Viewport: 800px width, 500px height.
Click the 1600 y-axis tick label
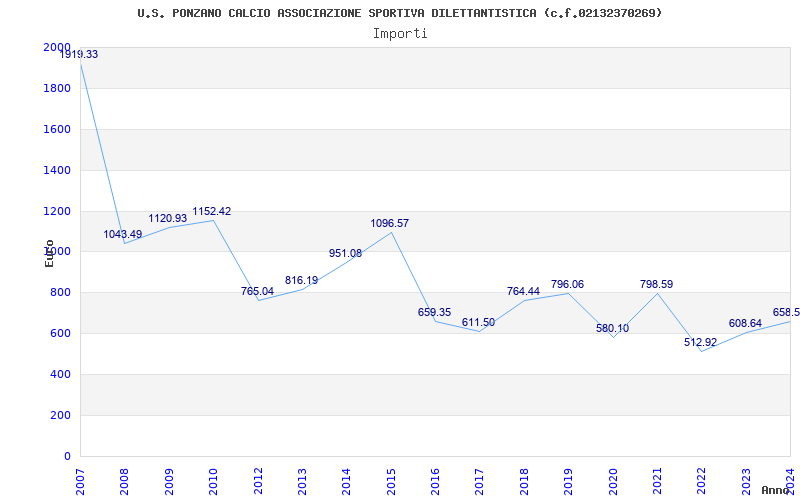click(57, 129)
